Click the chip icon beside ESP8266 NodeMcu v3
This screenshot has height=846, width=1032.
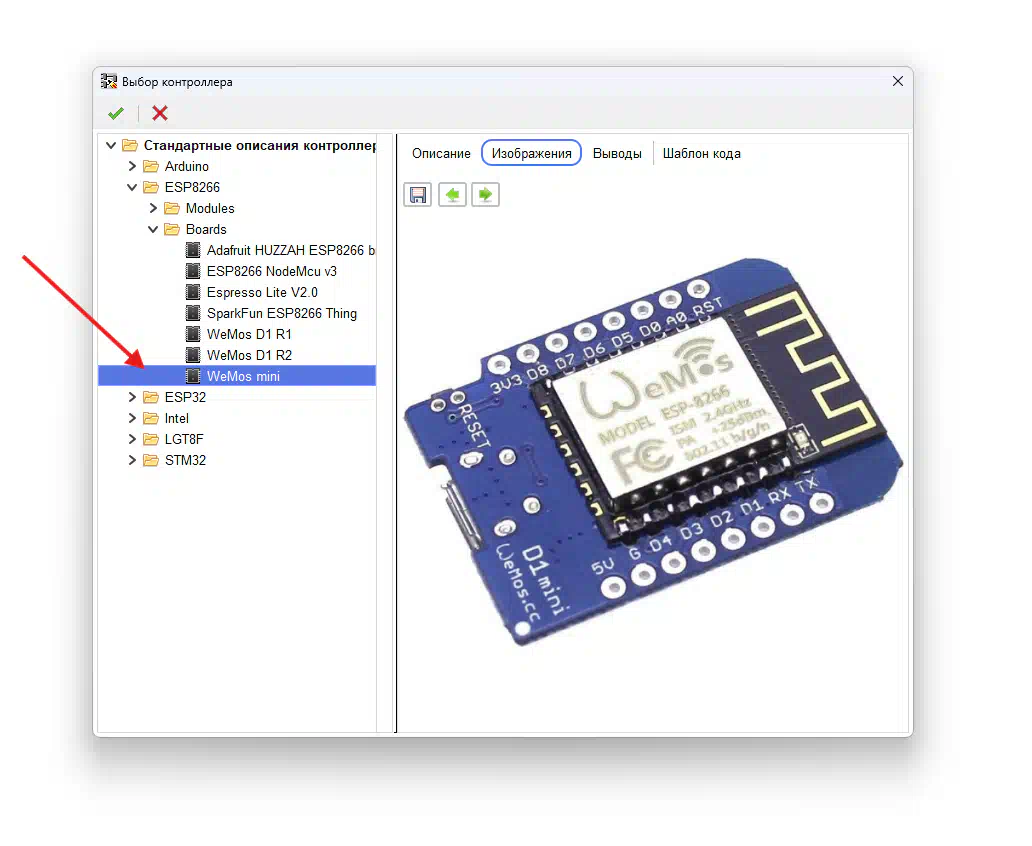[x=193, y=271]
